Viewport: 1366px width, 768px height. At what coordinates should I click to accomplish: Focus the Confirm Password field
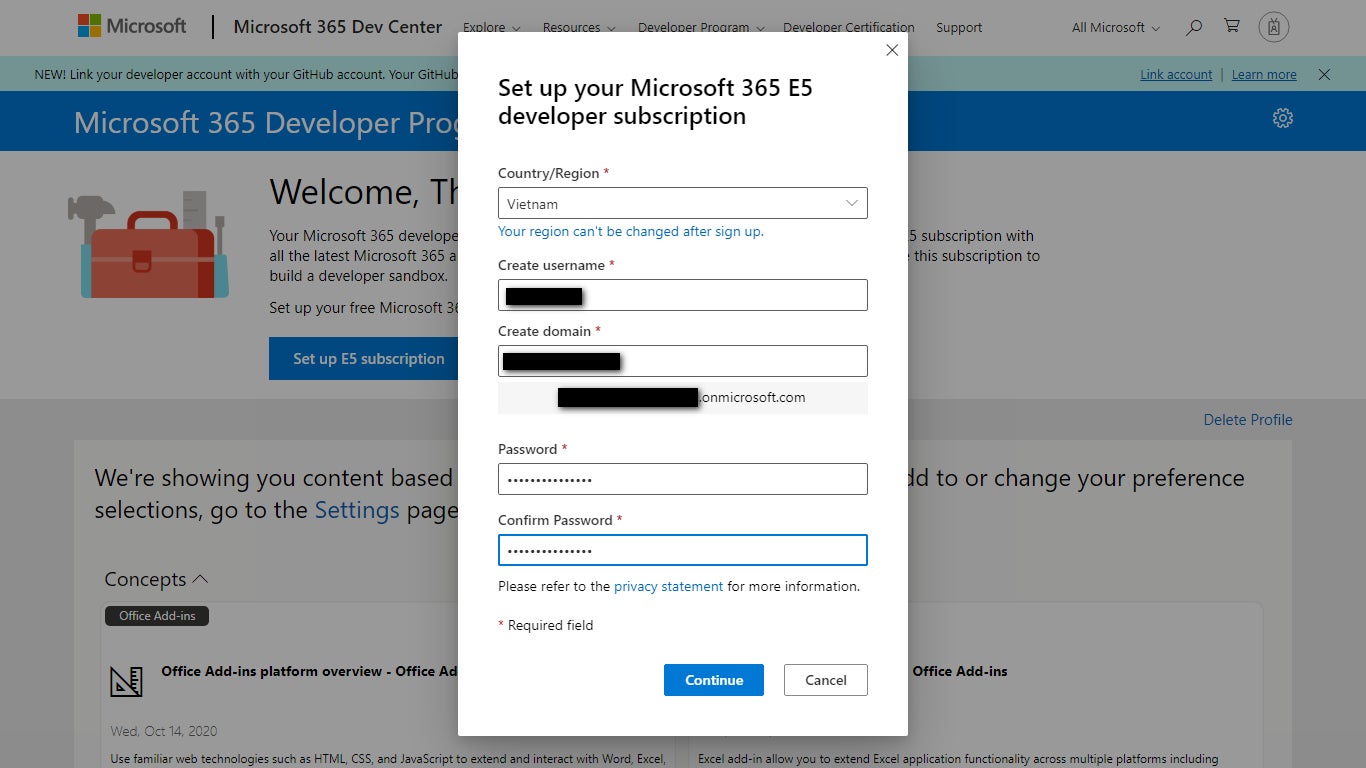[x=683, y=550]
